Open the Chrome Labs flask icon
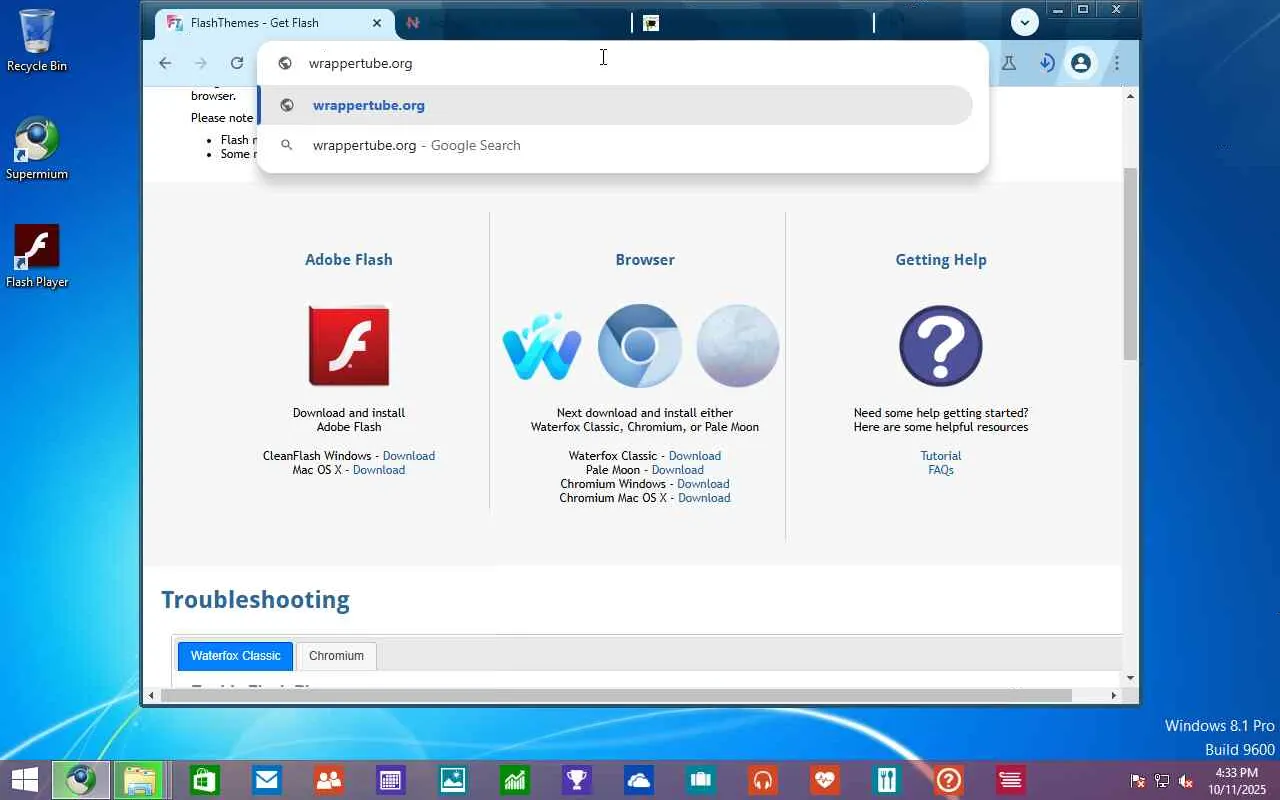 pos(1009,63)
